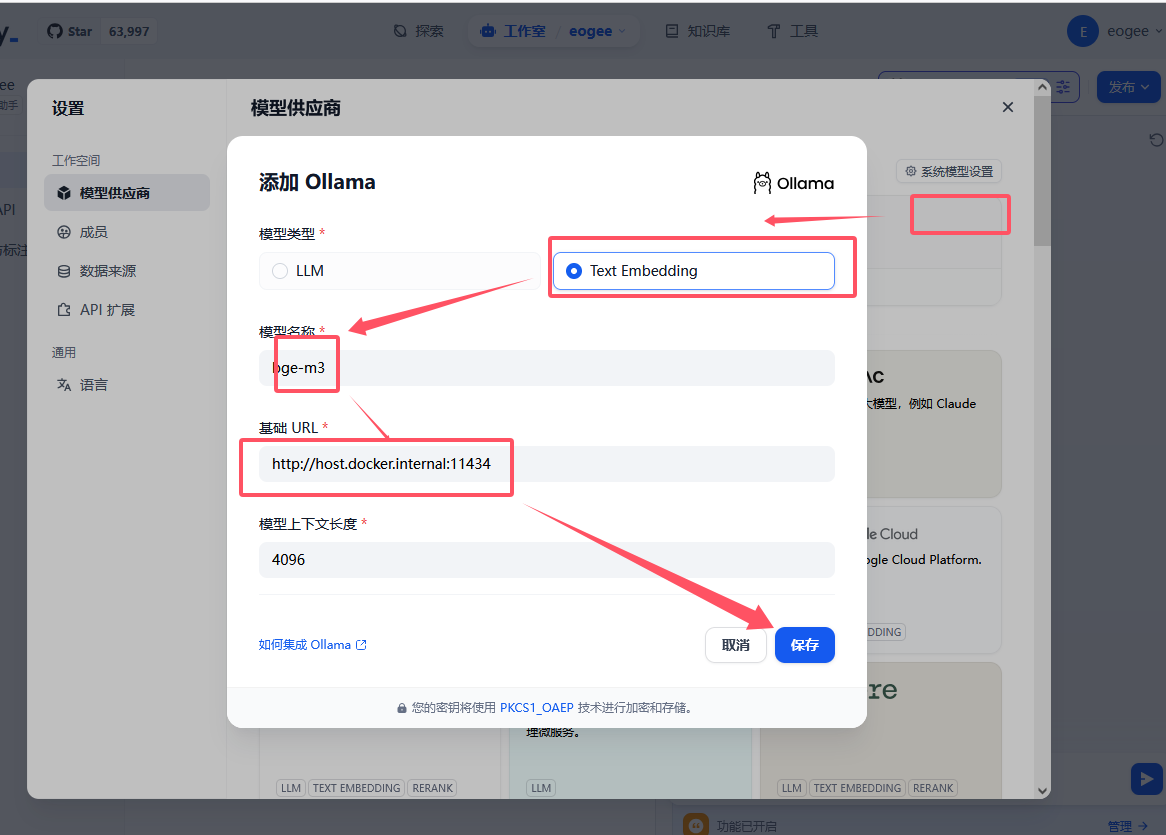Screen dimensions: 1166x835
Task: Click the 模型供应商 heading text
Action: (296, 108)
